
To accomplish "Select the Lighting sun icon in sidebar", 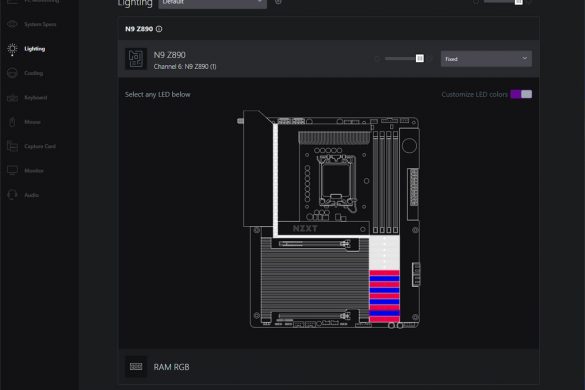I will click(x=12, y=49).
